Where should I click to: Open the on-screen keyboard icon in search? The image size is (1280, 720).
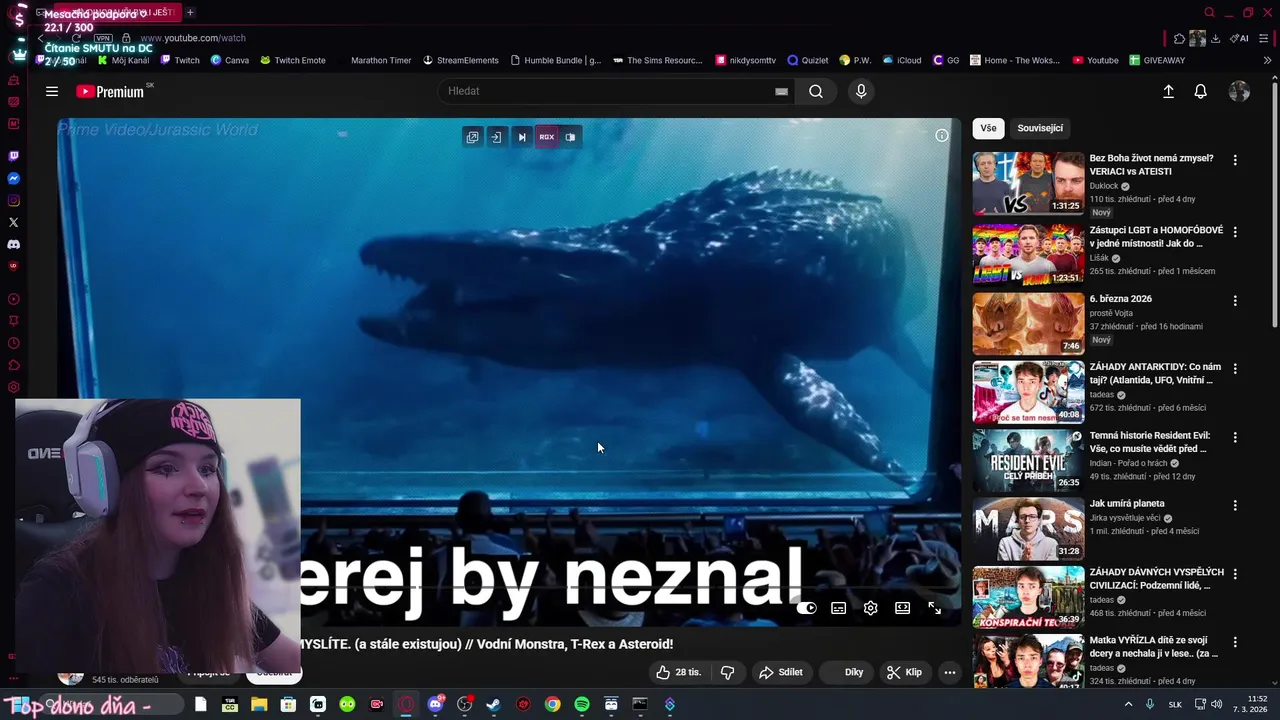781,91
